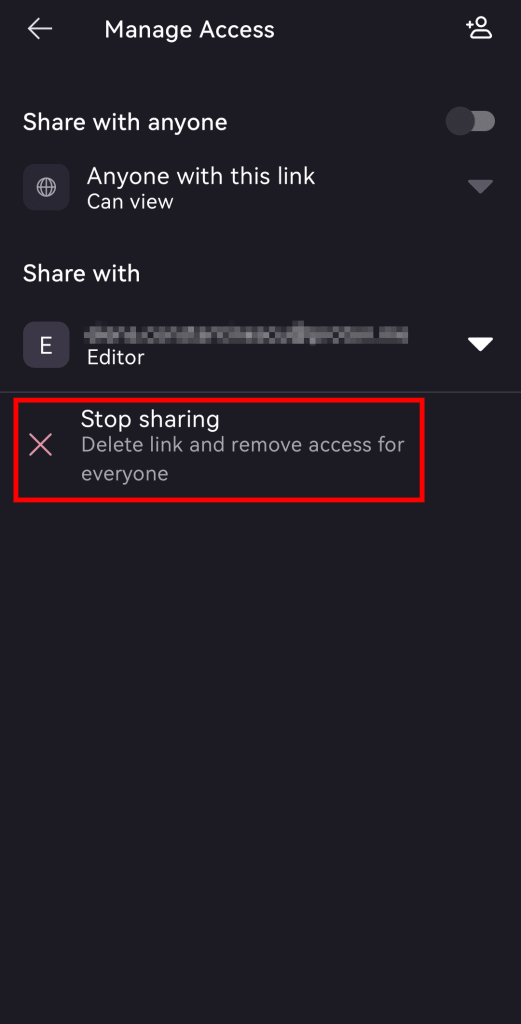Click the Share with anyone heading
Screen dimensions: 521x1024
pos(125,122)
